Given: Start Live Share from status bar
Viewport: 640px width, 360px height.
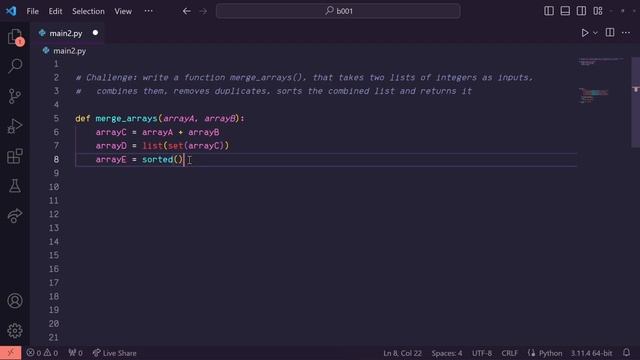Looking at the screenshot, I should (x=114, y=353).
